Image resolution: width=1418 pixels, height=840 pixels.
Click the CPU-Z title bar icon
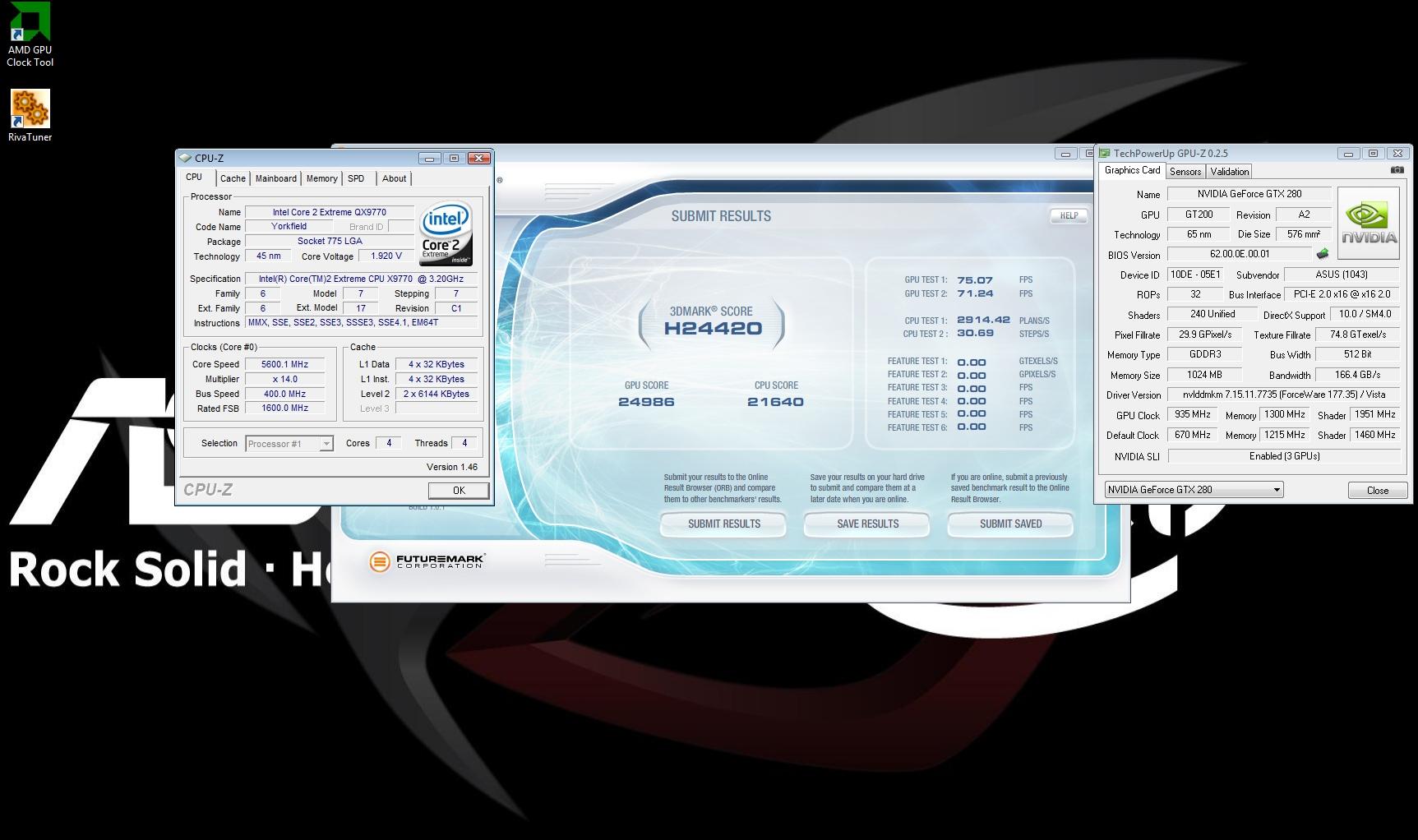(185, 158)
